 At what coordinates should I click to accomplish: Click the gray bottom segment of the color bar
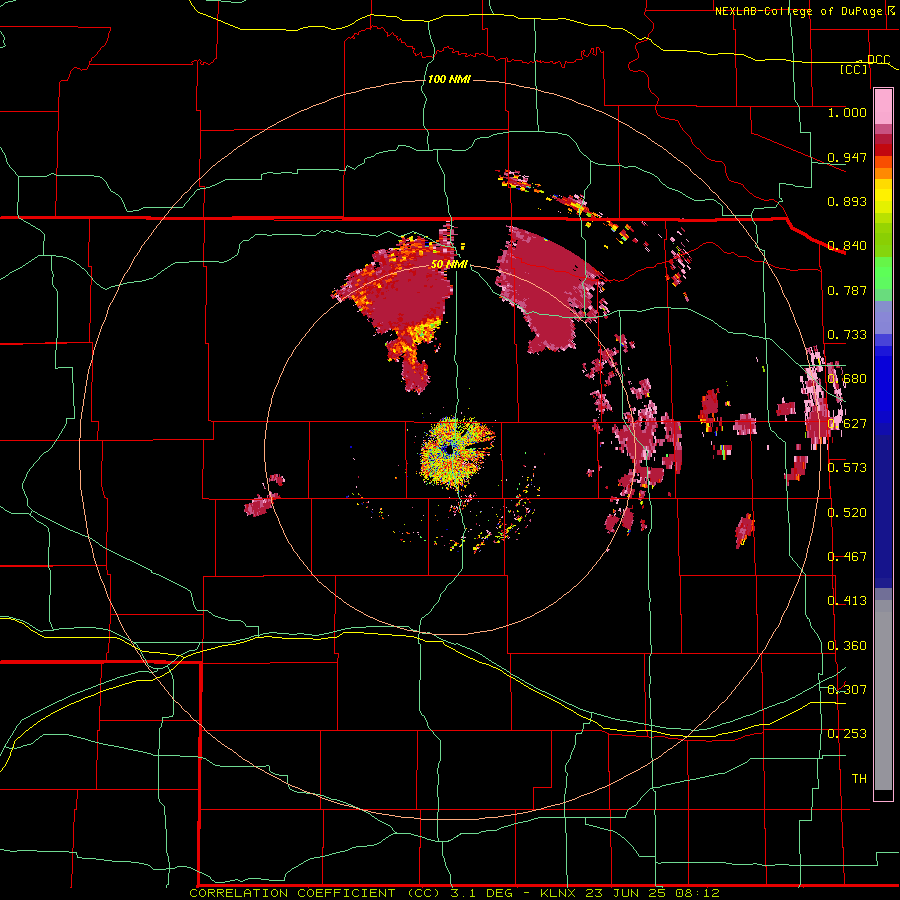click(x=883, y=695)
